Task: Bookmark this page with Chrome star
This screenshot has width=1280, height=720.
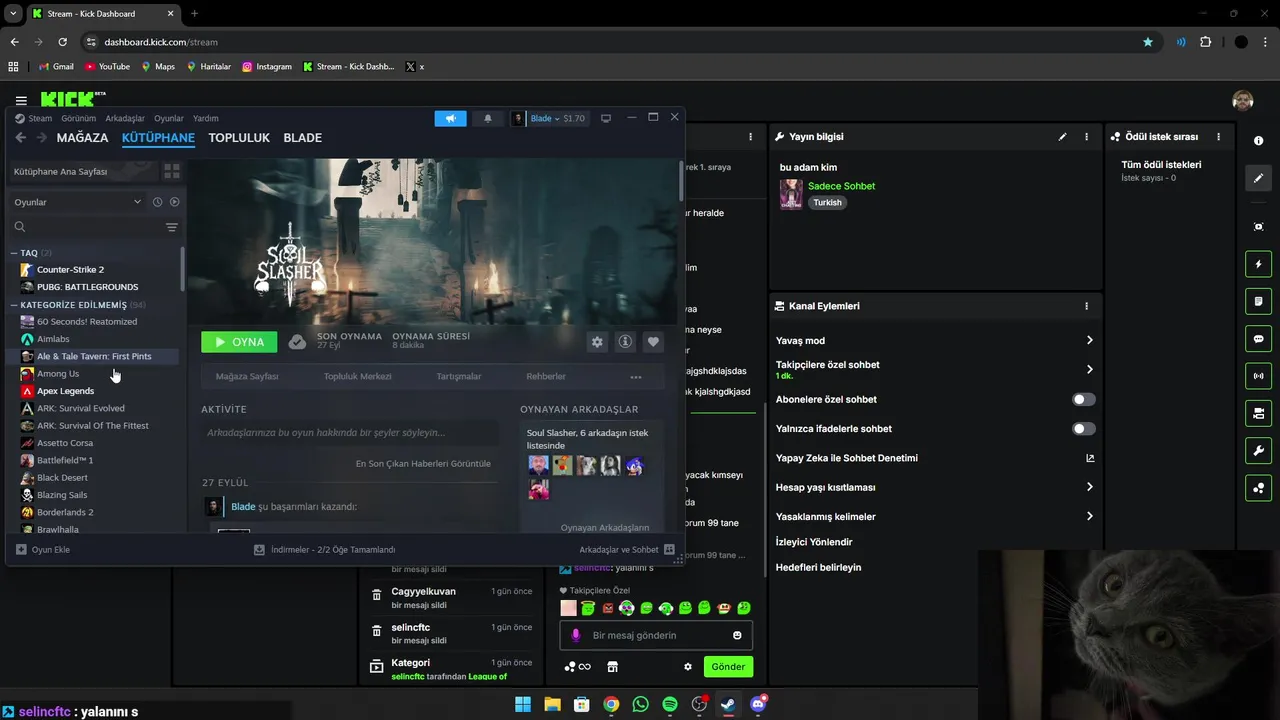Action: [x=1148, y=42]
